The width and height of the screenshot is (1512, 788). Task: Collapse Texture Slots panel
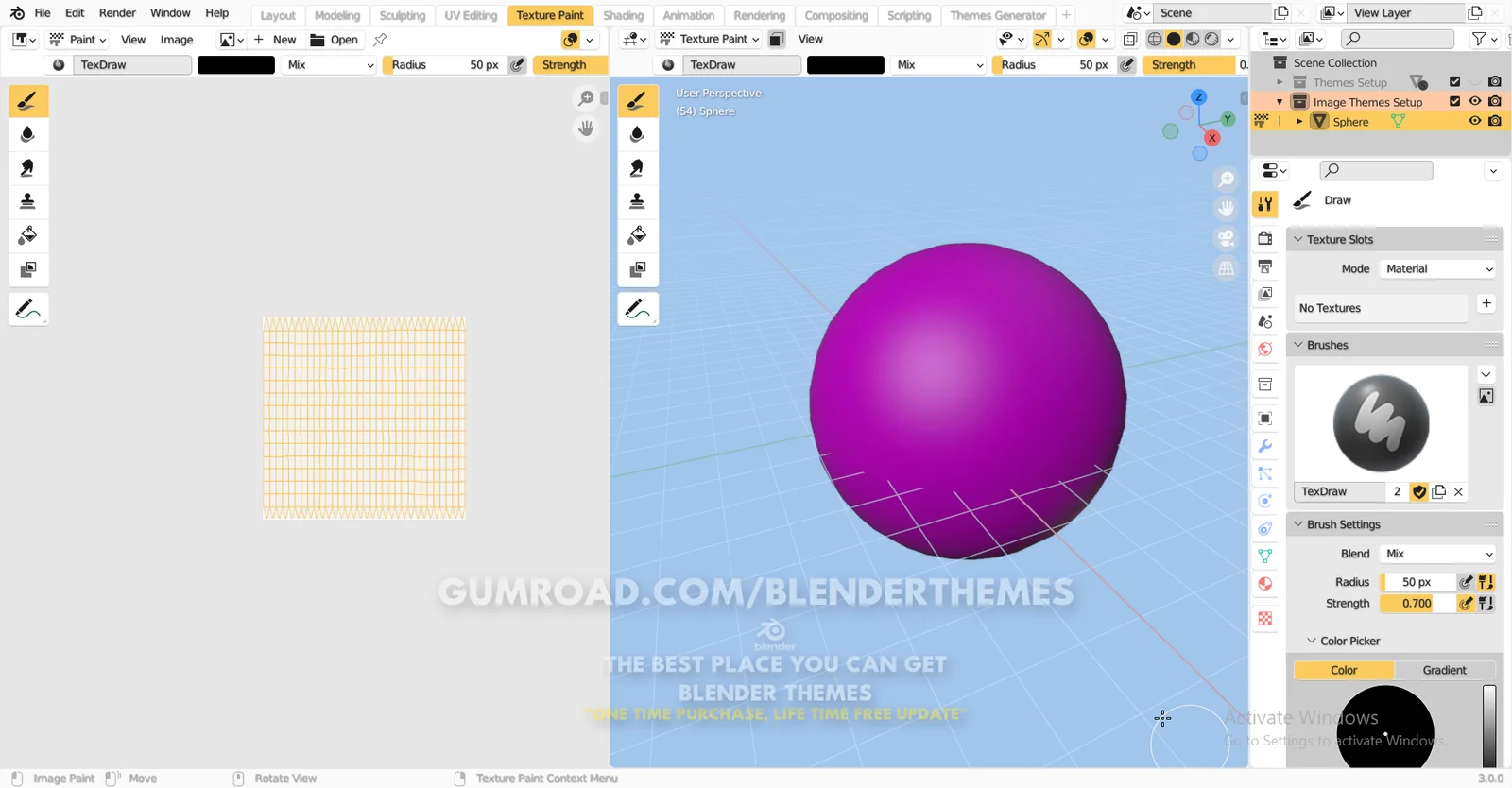click(1298, 239)
